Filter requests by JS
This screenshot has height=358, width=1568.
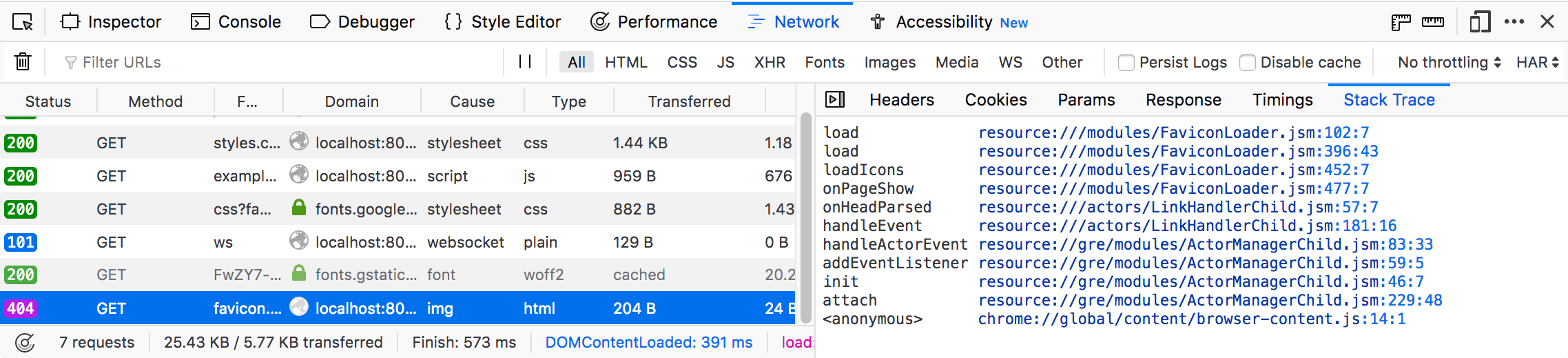(725, 62)
